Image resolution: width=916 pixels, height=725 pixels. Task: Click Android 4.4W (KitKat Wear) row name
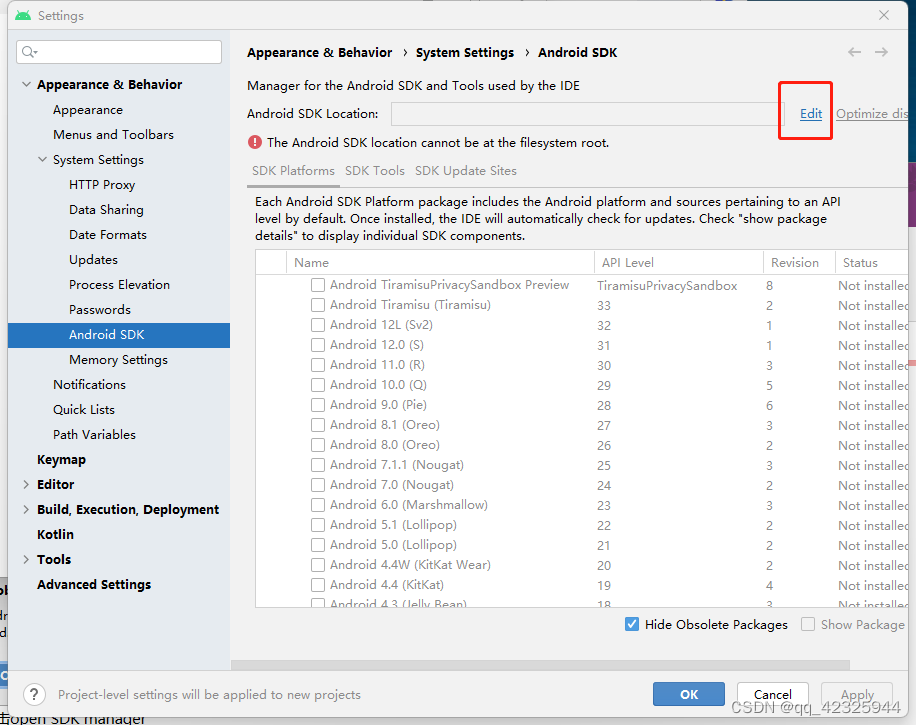point(410,564)
